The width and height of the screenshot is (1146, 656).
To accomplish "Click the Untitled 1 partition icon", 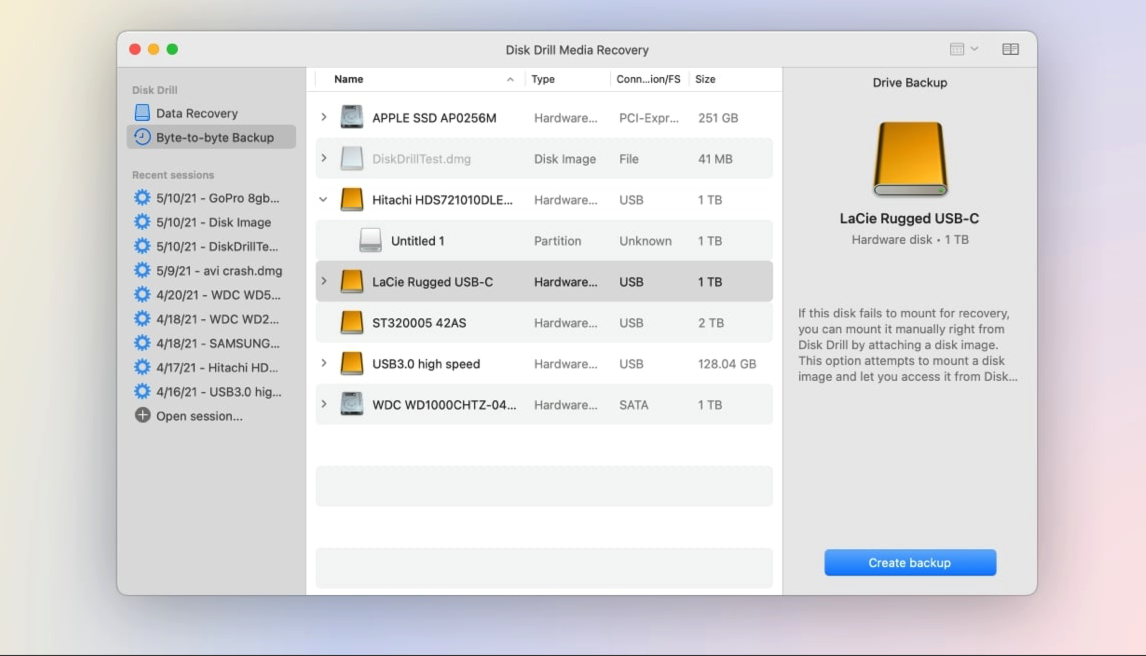I will (371, 240).
